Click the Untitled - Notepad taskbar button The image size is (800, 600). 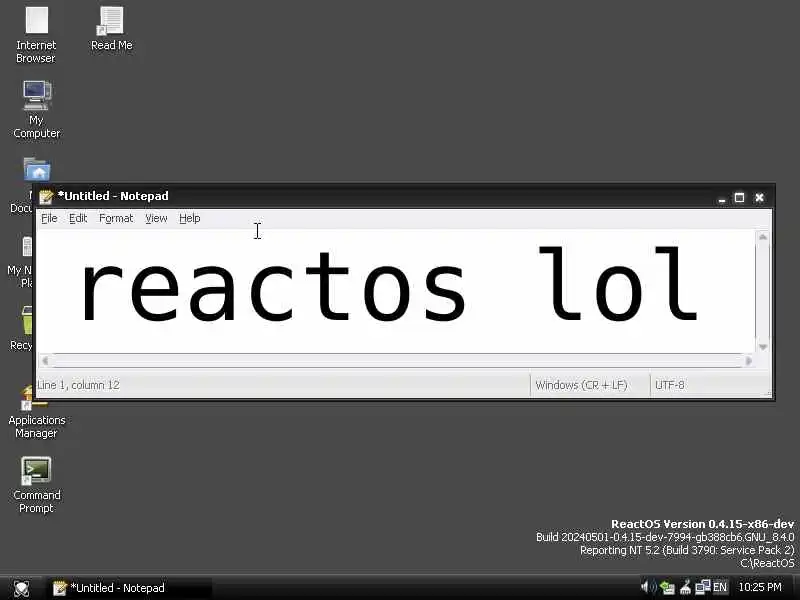point(130,588)
